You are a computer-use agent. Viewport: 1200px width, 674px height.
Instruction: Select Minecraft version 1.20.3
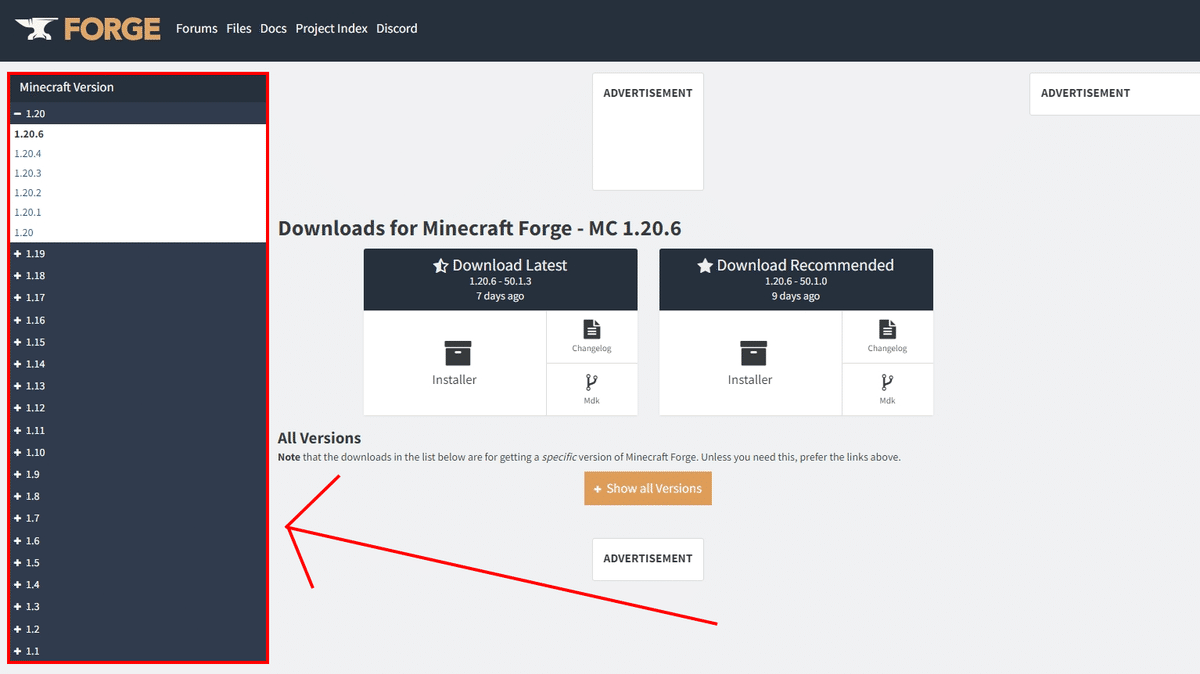click(x=28, y=173)
